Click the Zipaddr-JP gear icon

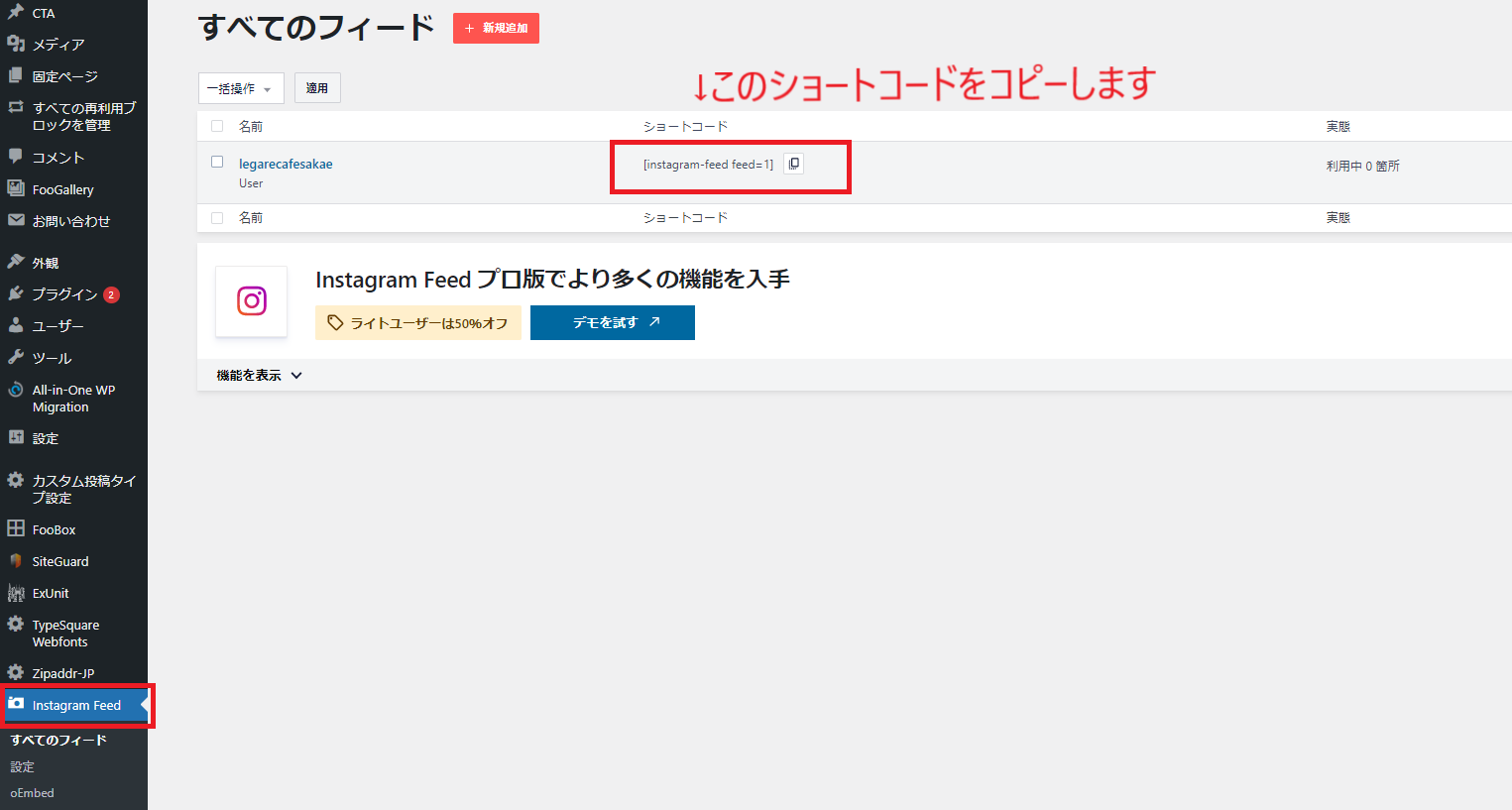click(16, 672)
